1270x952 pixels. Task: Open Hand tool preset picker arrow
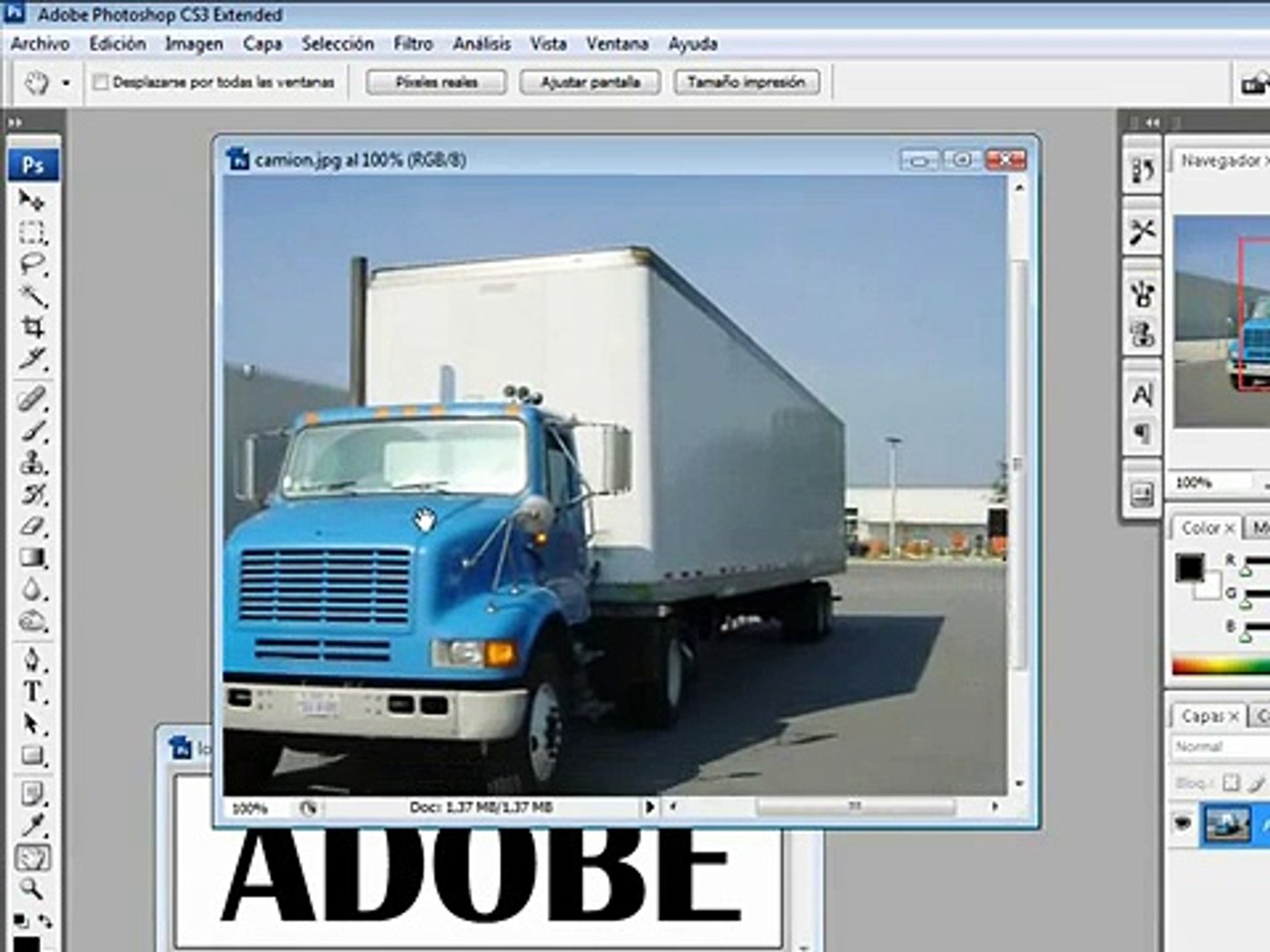point(66,83)
